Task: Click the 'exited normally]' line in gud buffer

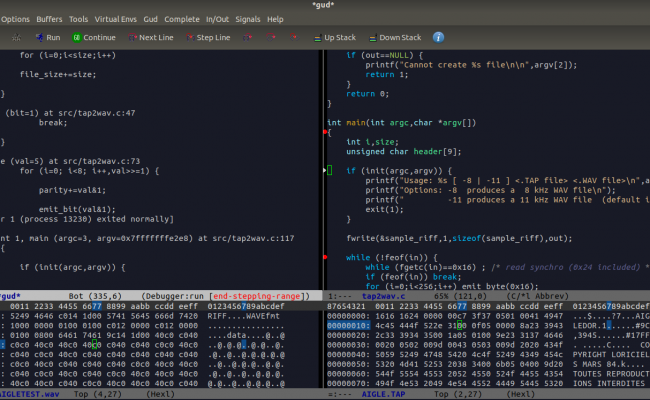Action: (x=87, y=219)
